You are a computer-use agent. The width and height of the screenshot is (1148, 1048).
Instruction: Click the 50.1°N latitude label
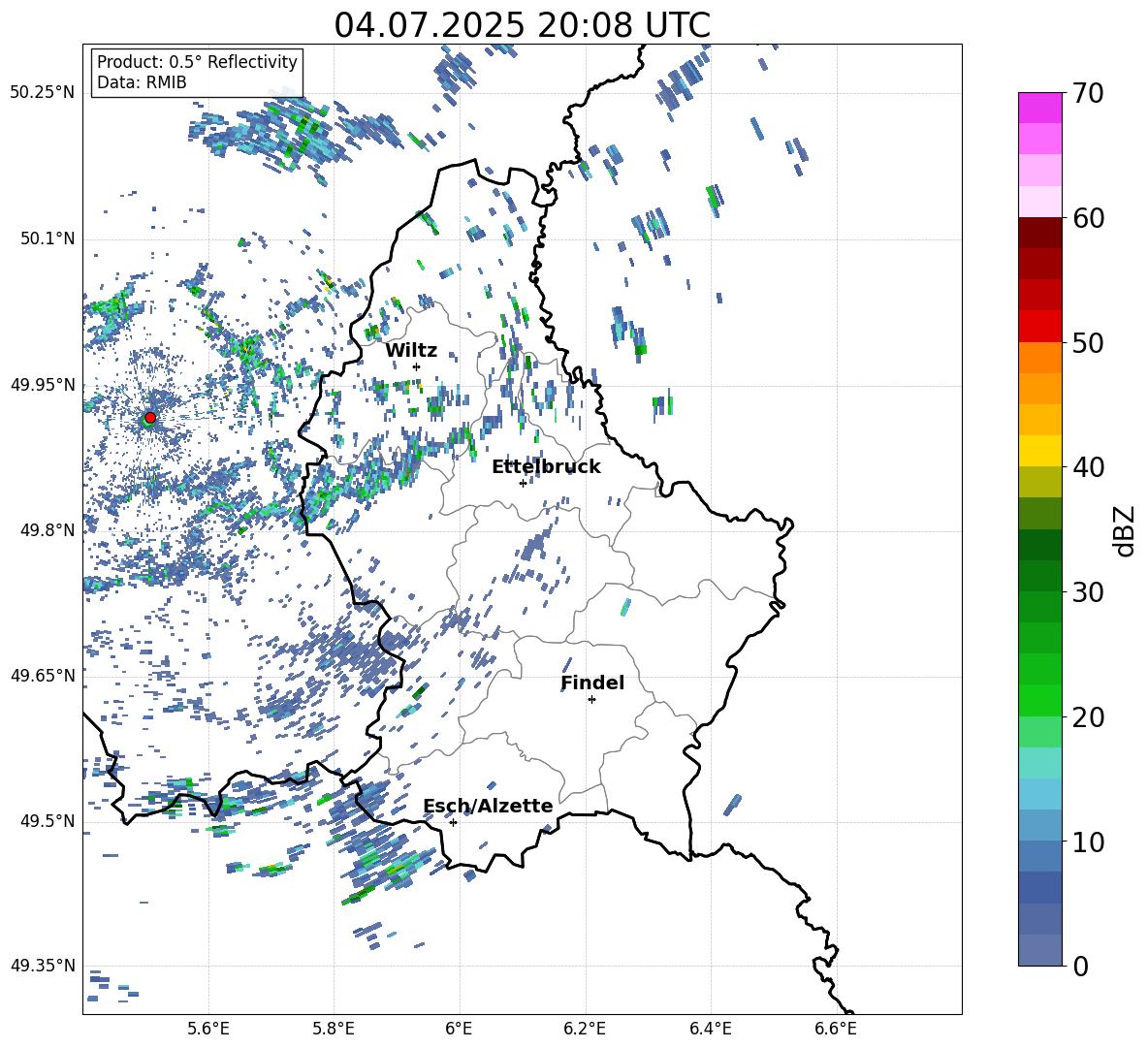click(x=48, y=238)
